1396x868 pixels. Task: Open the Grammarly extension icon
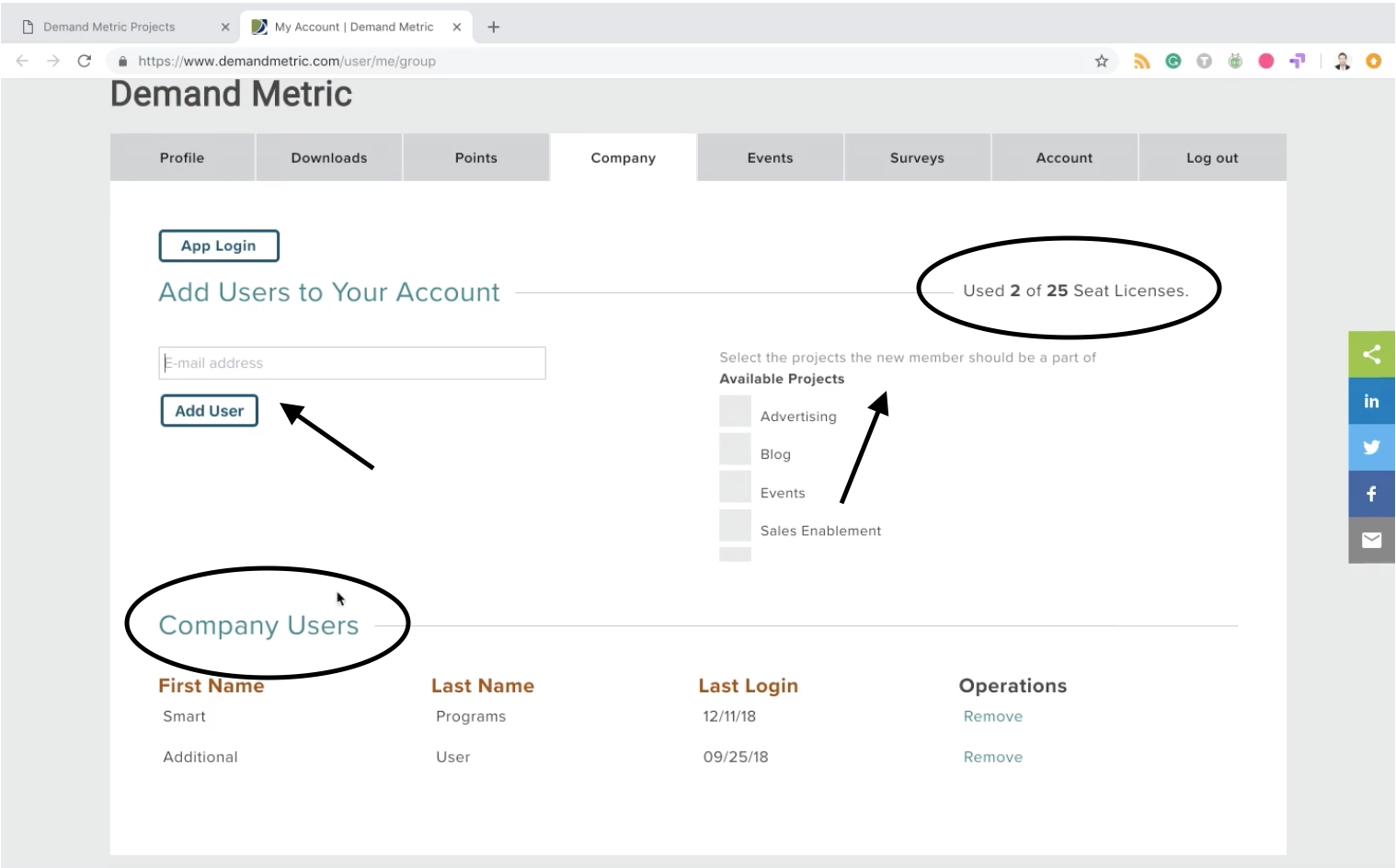(x=1173, y=61)
